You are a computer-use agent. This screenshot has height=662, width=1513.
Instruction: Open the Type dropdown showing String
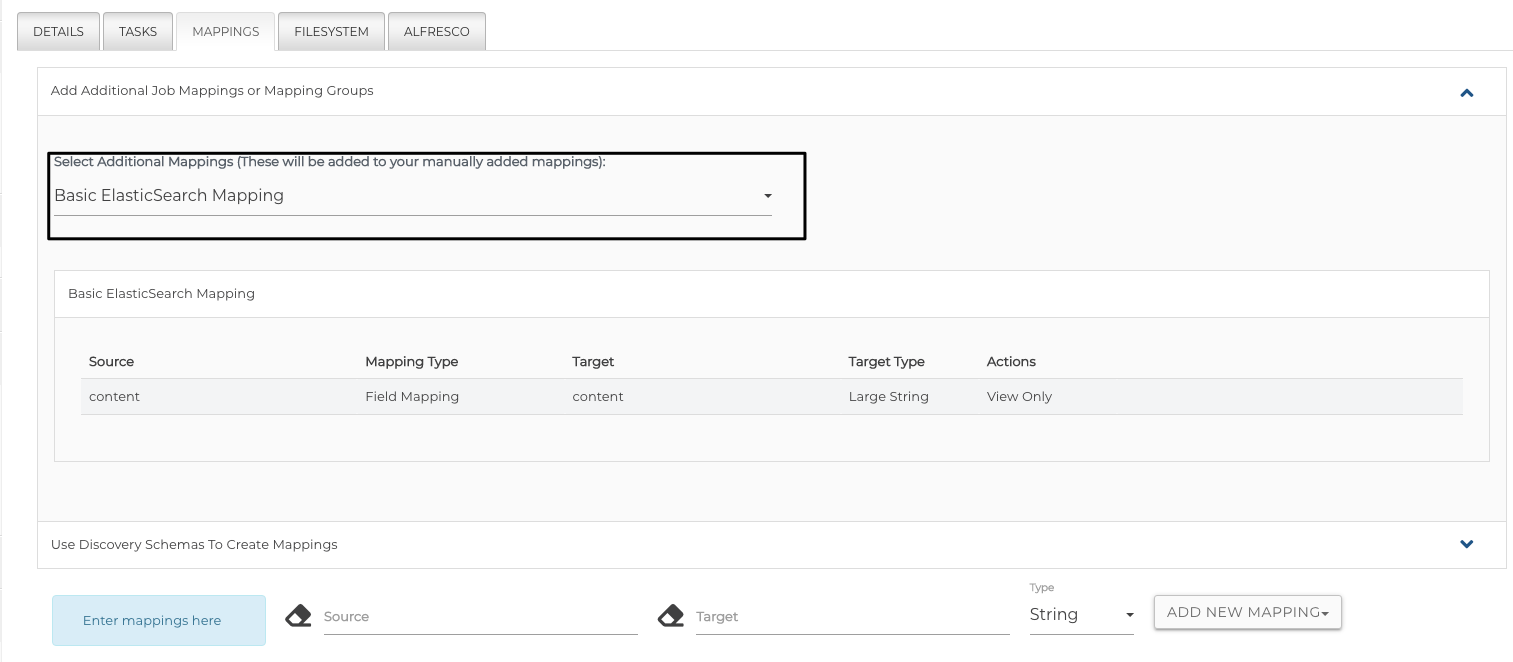coord(1081,615)
